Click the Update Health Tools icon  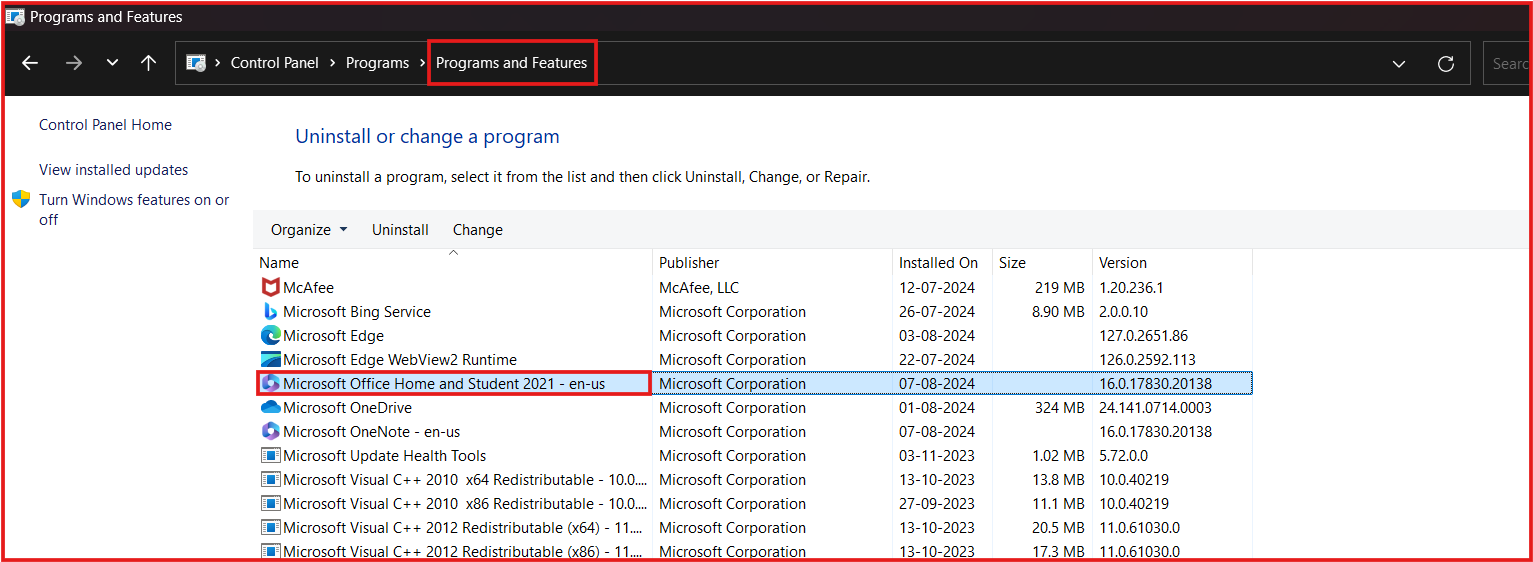(x=270, y=456)
